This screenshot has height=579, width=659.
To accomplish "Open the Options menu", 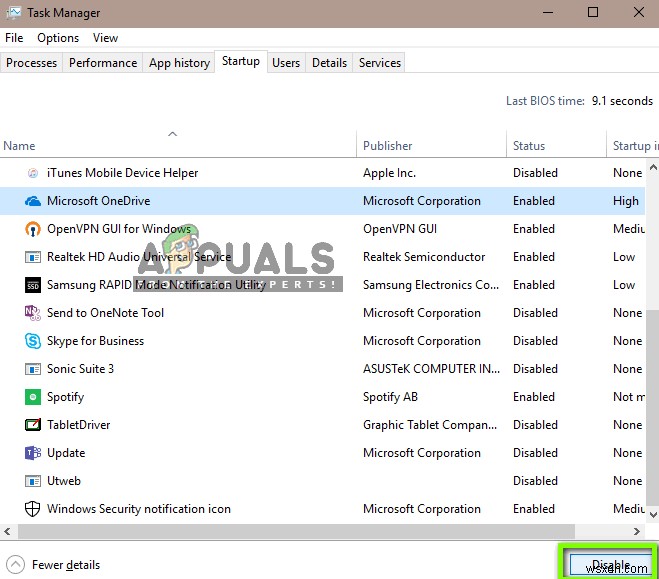I will click(x=58, y=38).
